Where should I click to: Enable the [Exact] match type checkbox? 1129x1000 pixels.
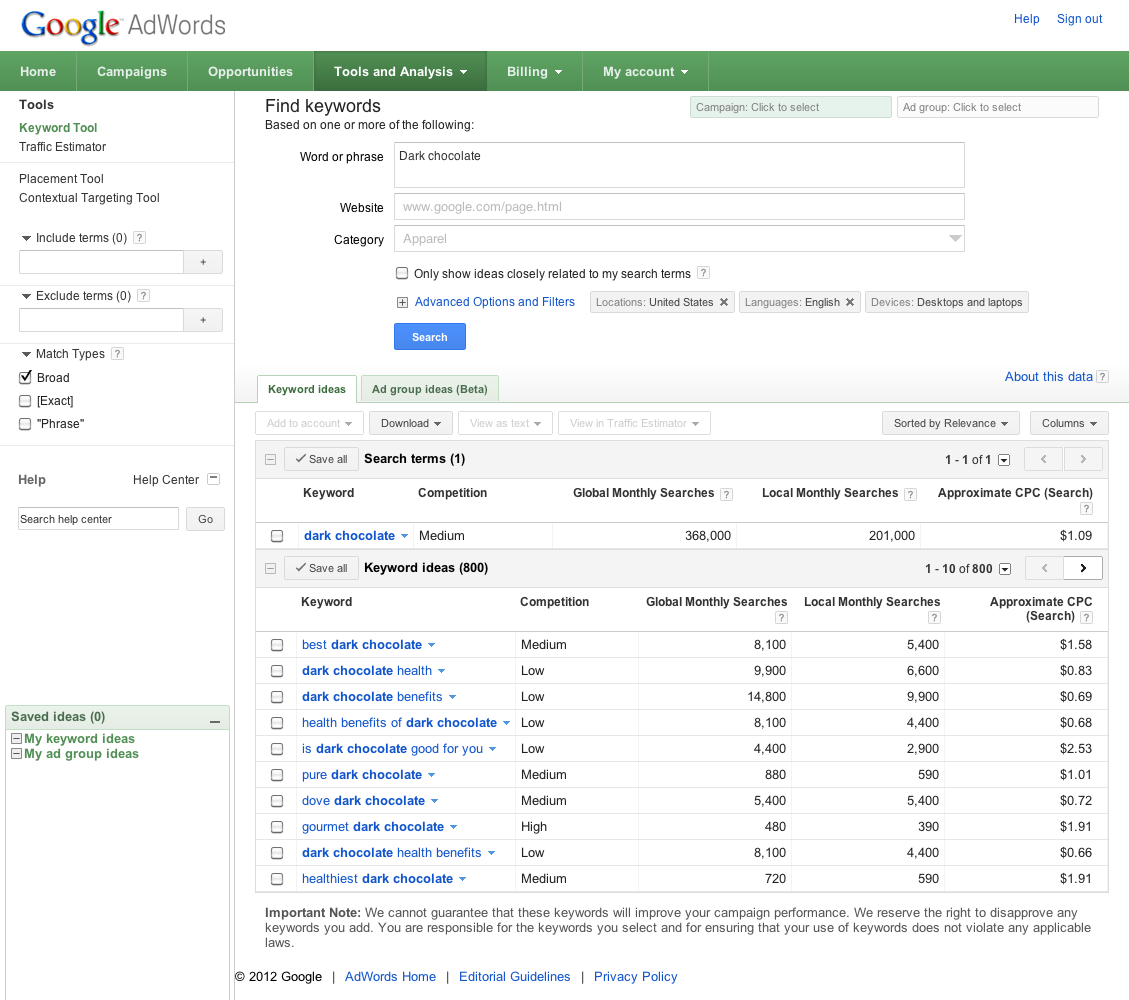(26, 401)
